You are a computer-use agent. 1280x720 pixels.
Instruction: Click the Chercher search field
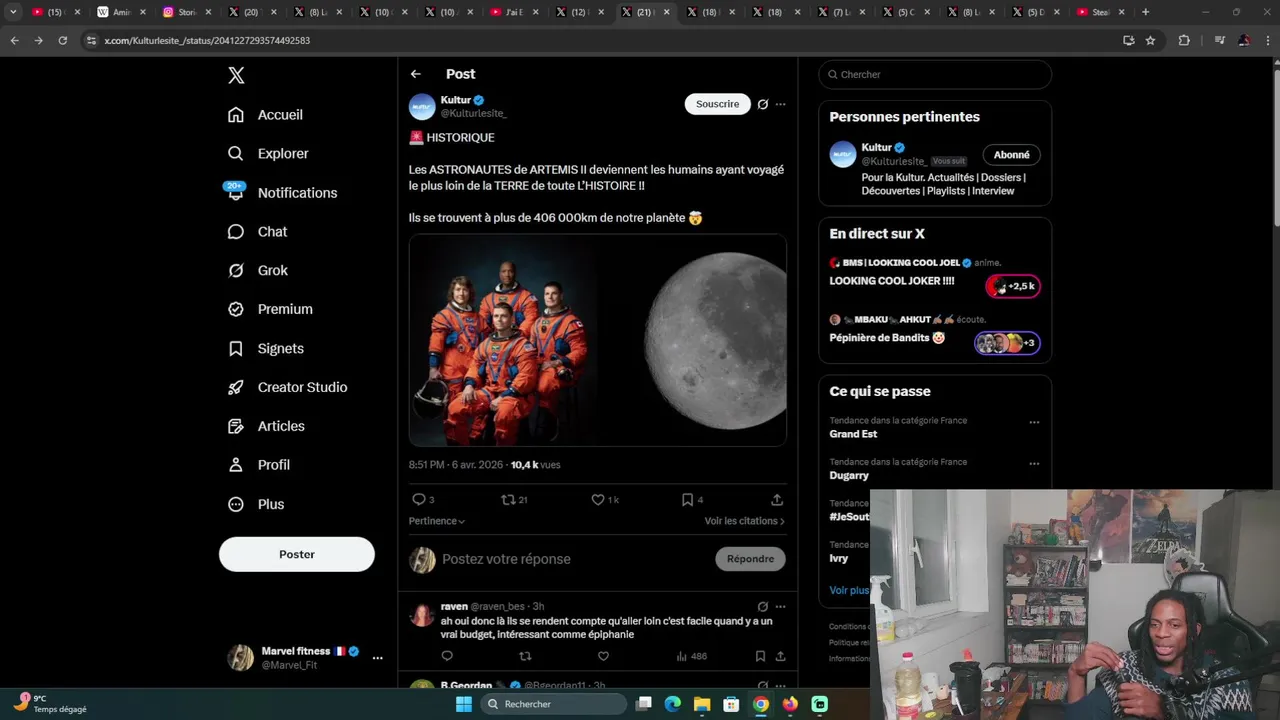(935, 74)
